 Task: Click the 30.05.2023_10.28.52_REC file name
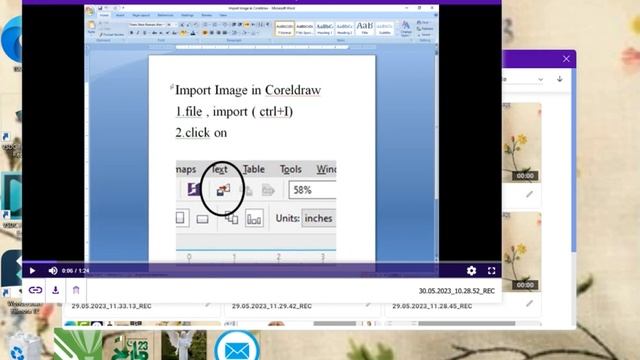coord(457,291)
